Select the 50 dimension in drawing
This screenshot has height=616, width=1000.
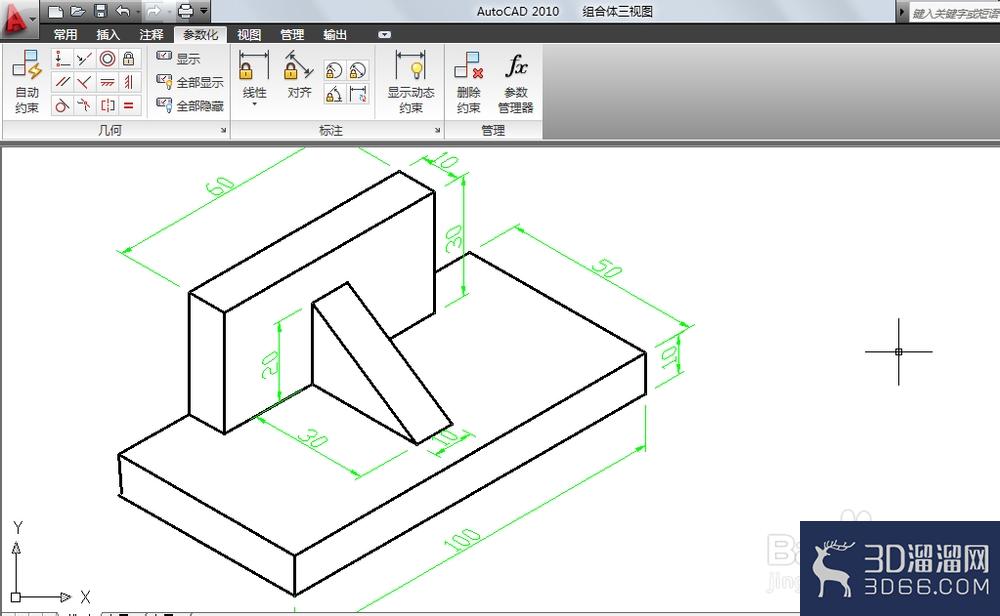pos(606,268)
